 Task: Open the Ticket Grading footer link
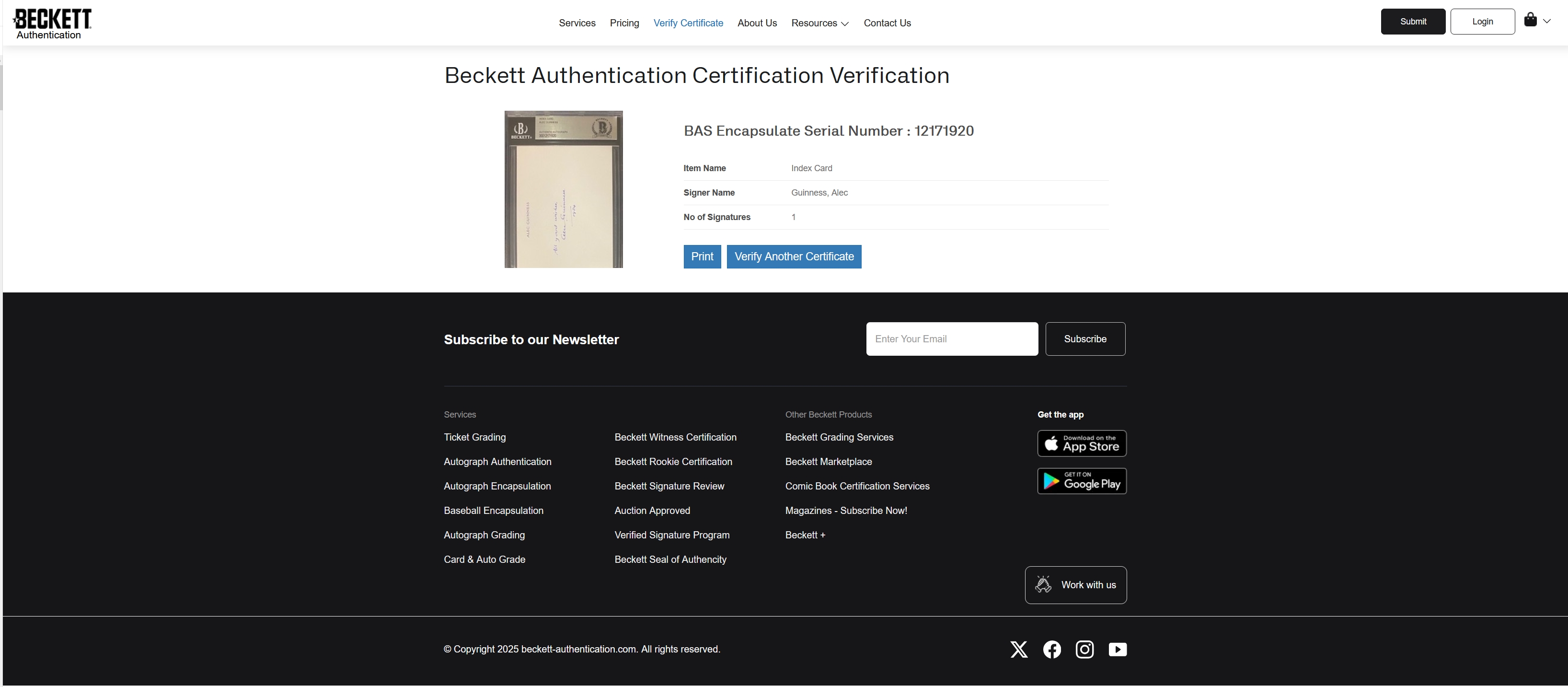[475, 437]
